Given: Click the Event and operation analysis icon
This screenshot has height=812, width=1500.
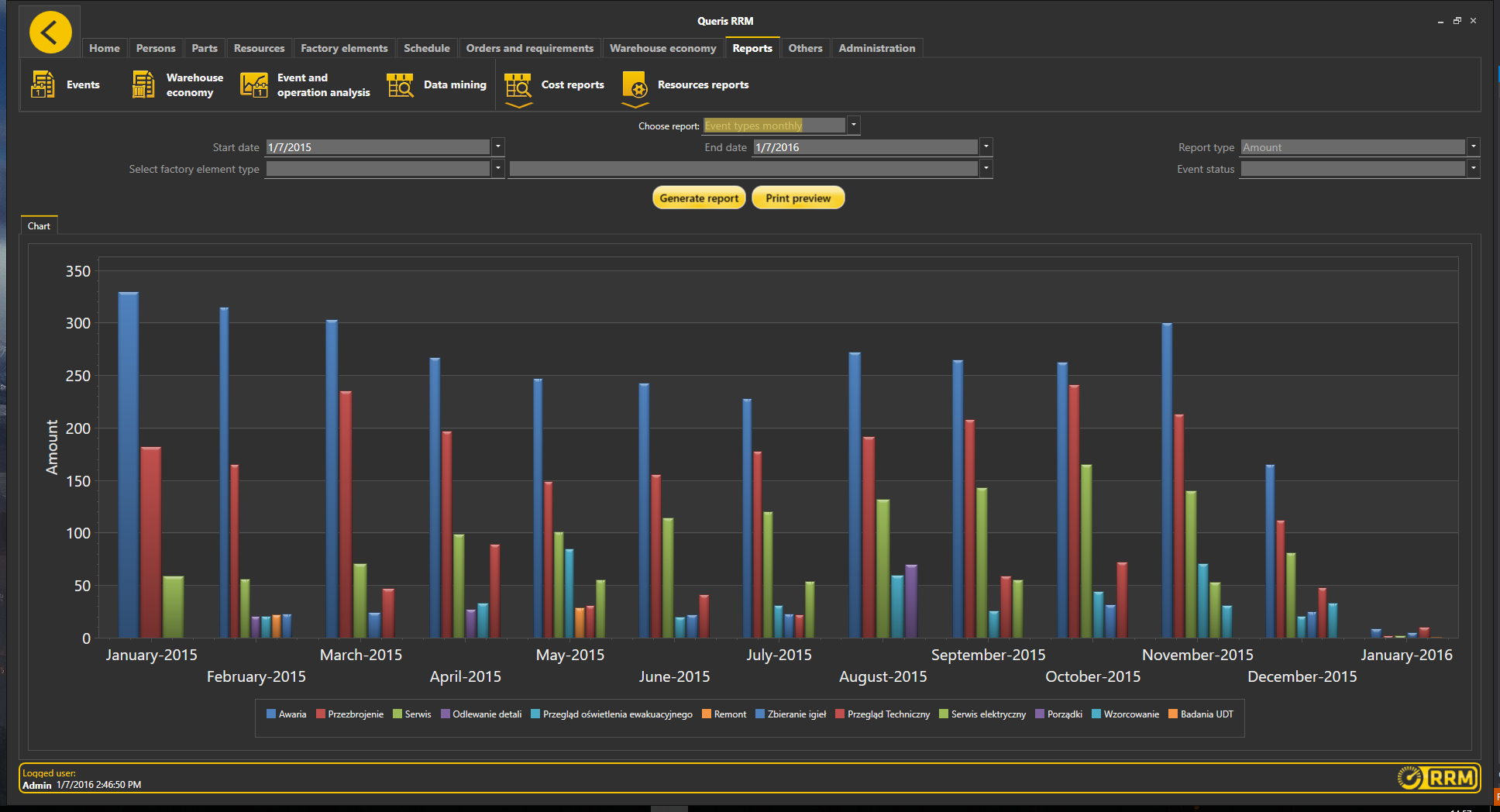Looking at the screenshot, I should [x=253, y=84].
